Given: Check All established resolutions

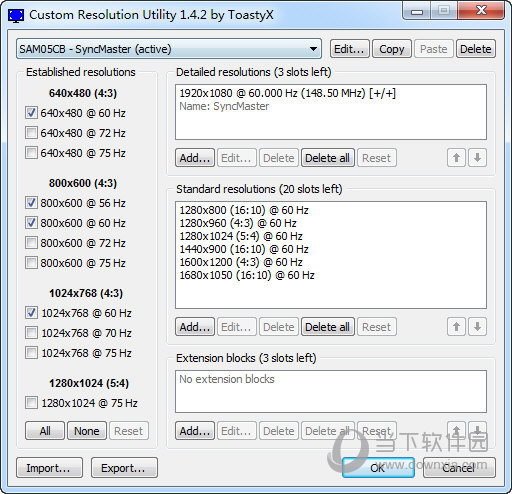Looking at the screenshot, I should coord(45,431).
